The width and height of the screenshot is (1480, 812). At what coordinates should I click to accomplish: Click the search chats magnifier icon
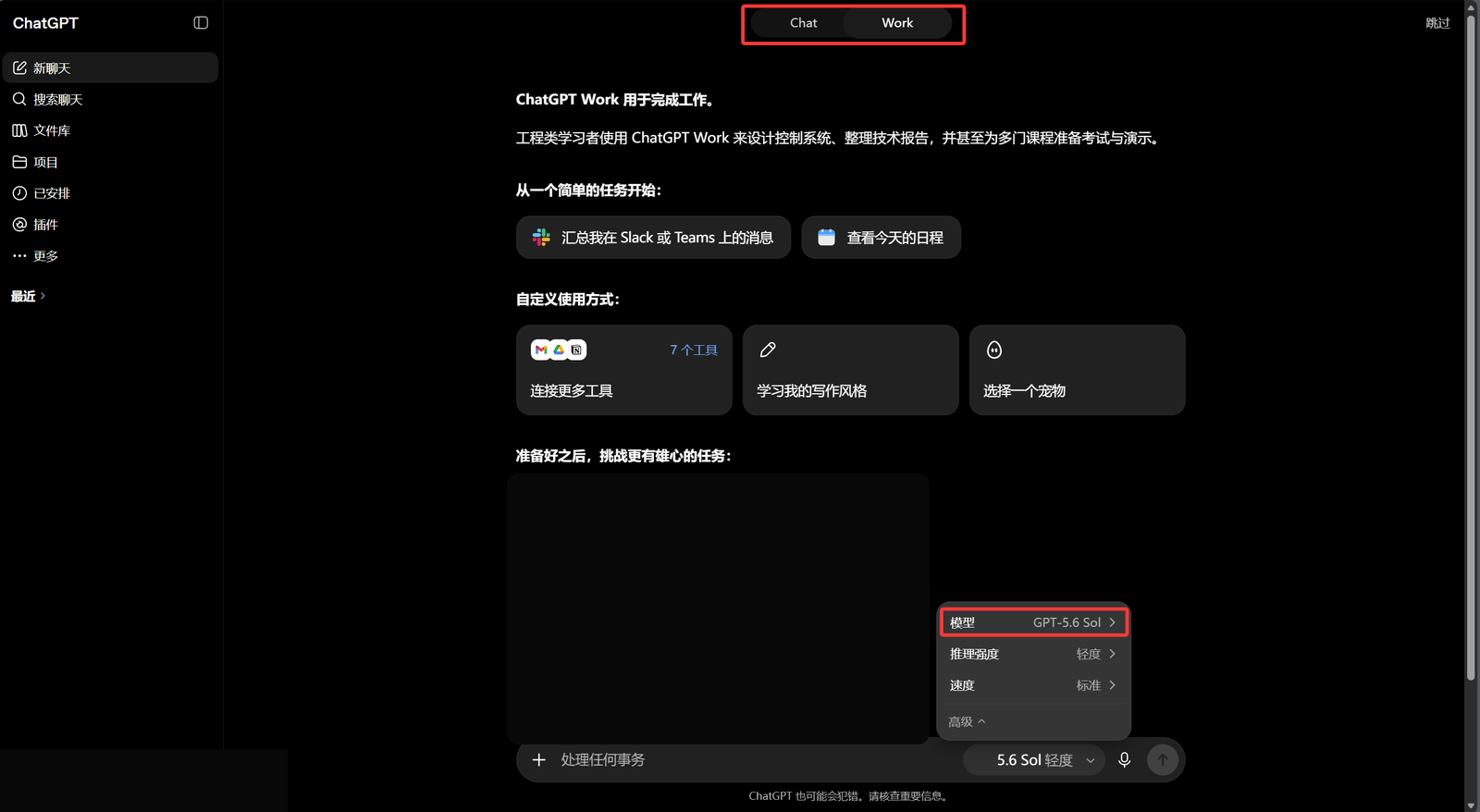pos(19,99)
